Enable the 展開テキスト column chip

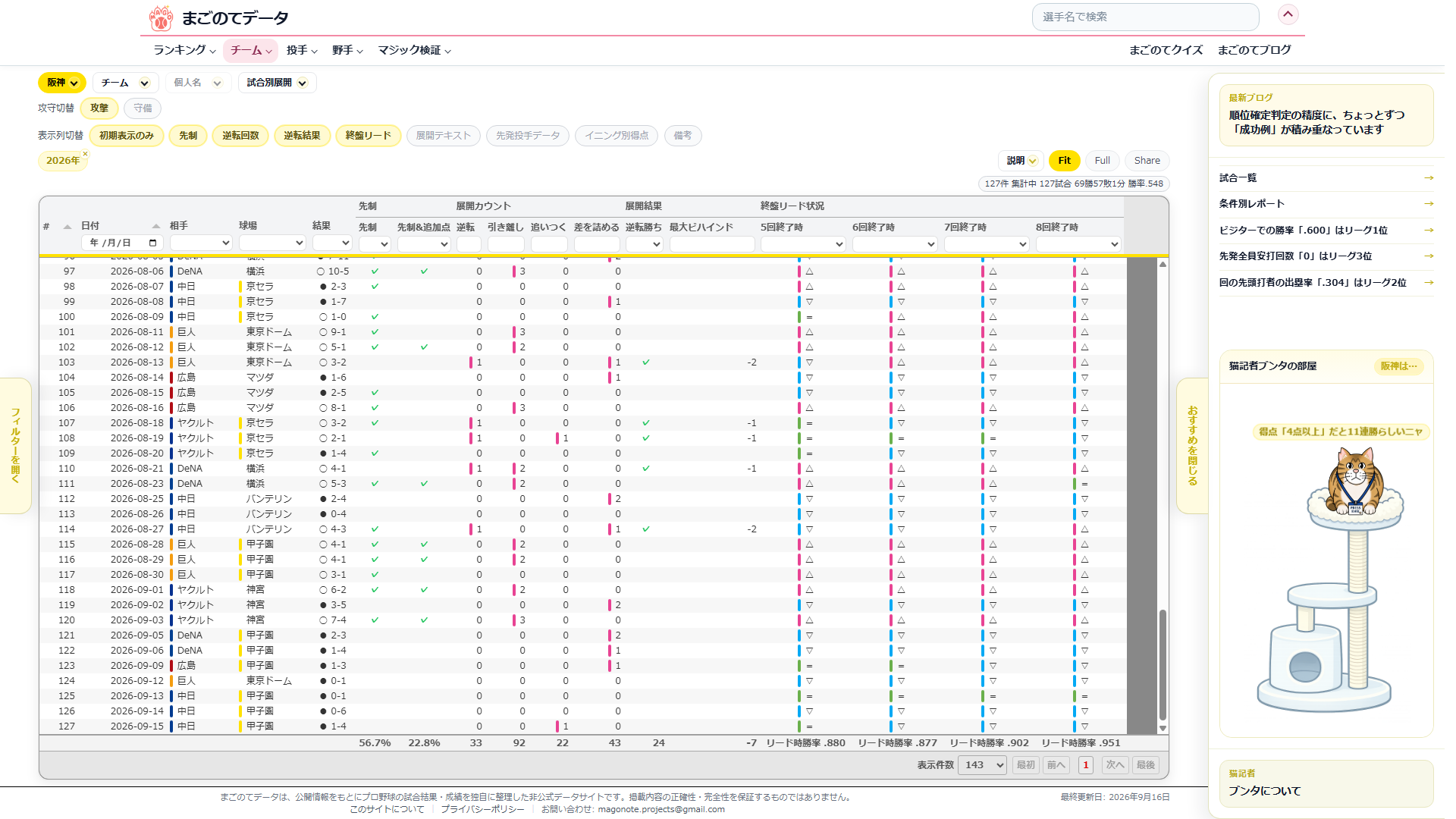pyautogui.click(x=444, y=136)
